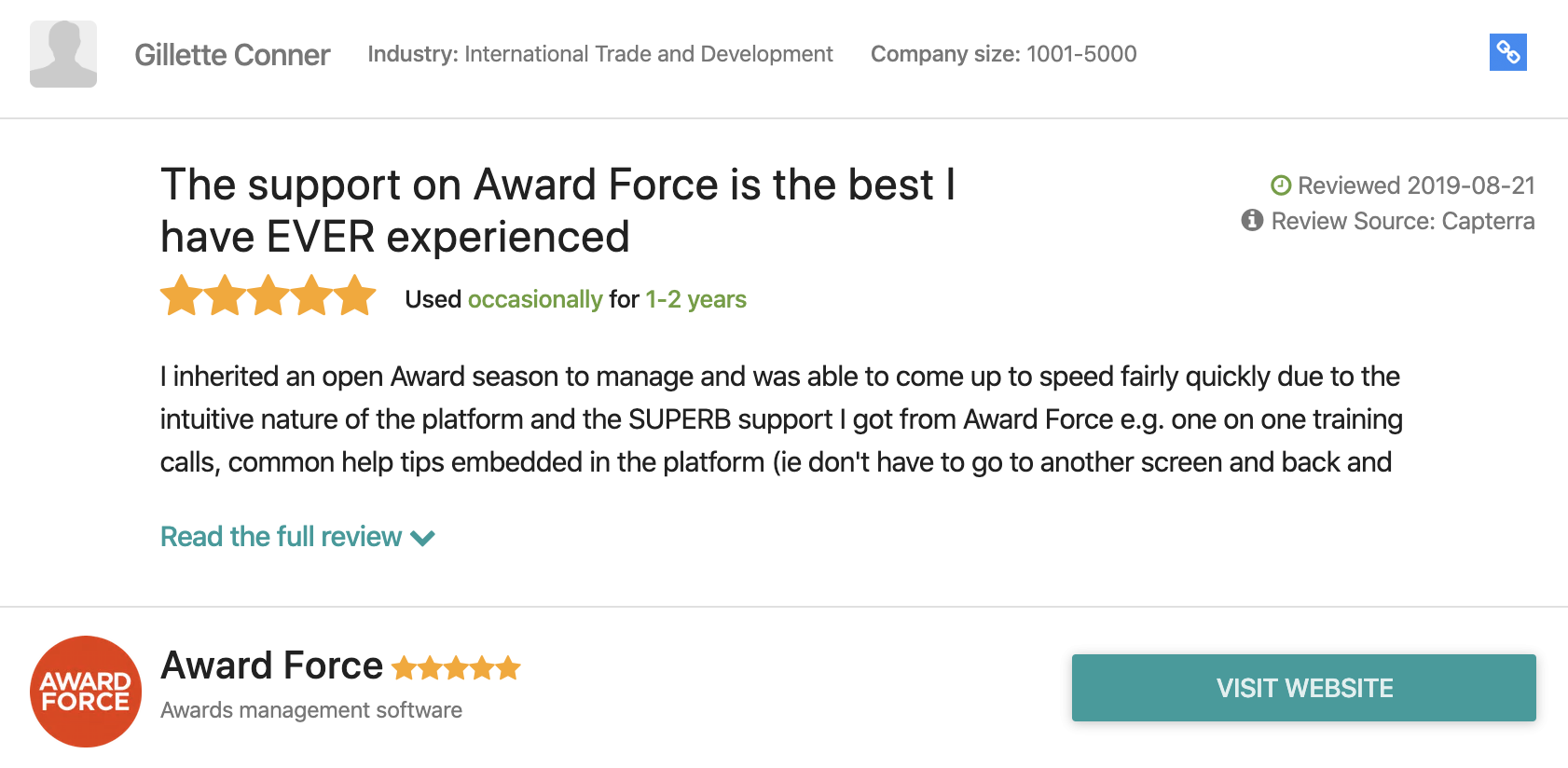The height and width of the screenshot is (768, 1568).
Task: Click the Company size: 1001-5000 label
Action: tap(1003, 54)
